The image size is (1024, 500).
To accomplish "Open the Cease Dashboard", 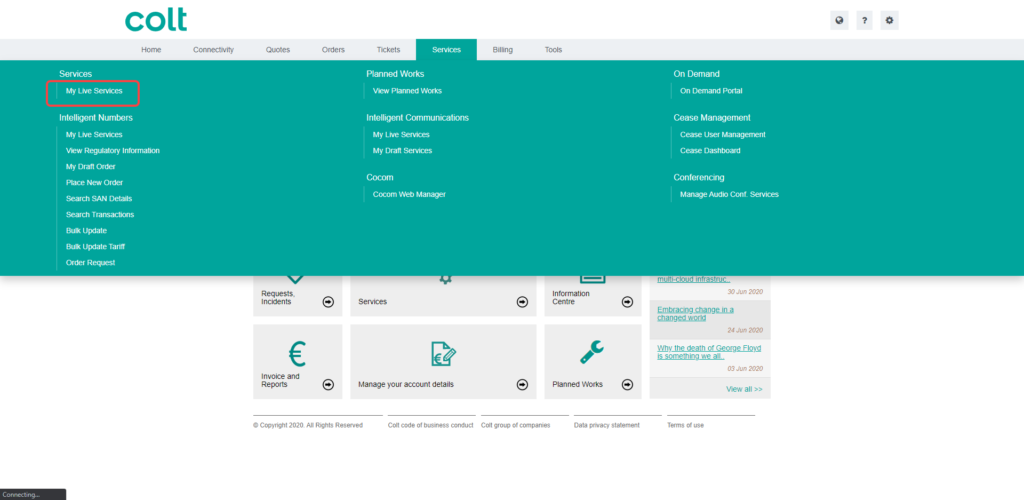I will point(710,151).
